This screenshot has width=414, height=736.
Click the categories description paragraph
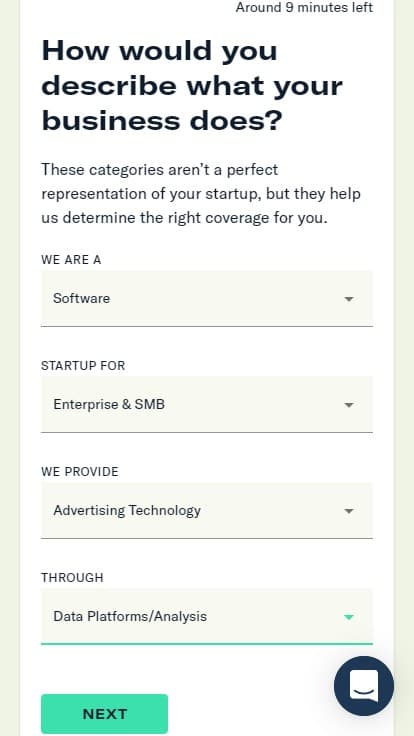(x=201, y=193)
